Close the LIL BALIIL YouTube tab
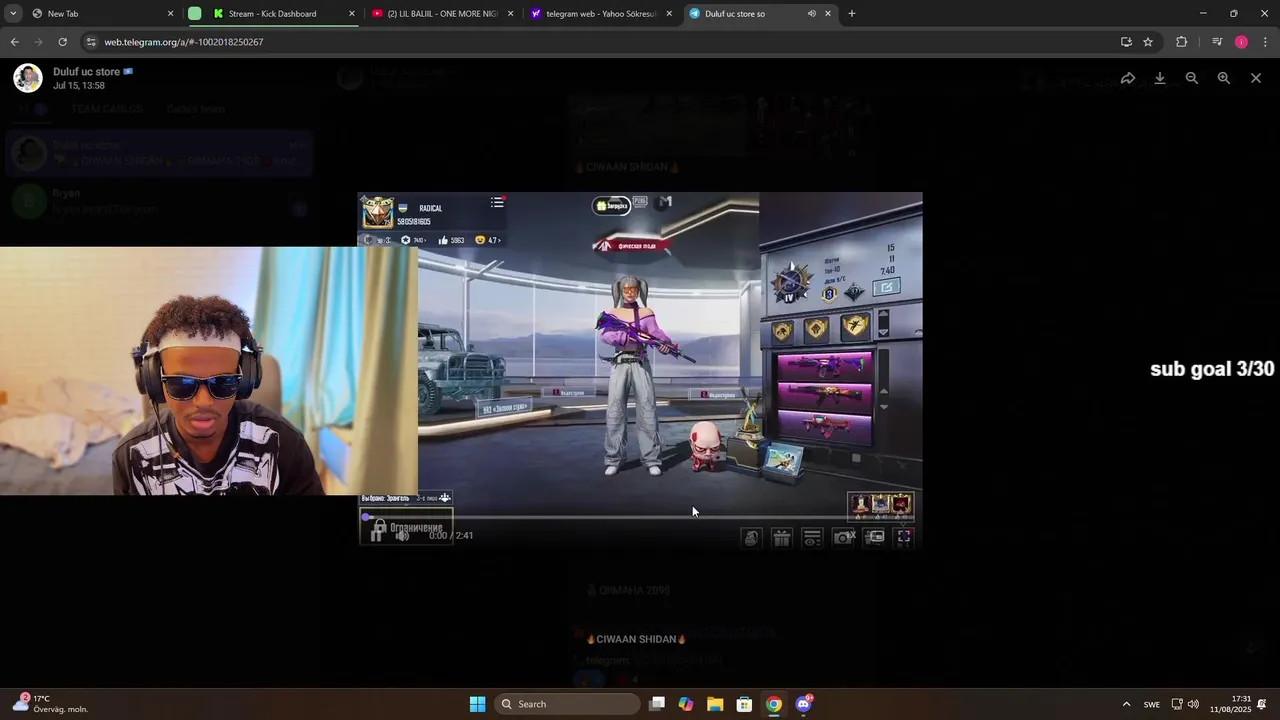The height and width of the screenshot is (720, 1280). coord(511,14)
